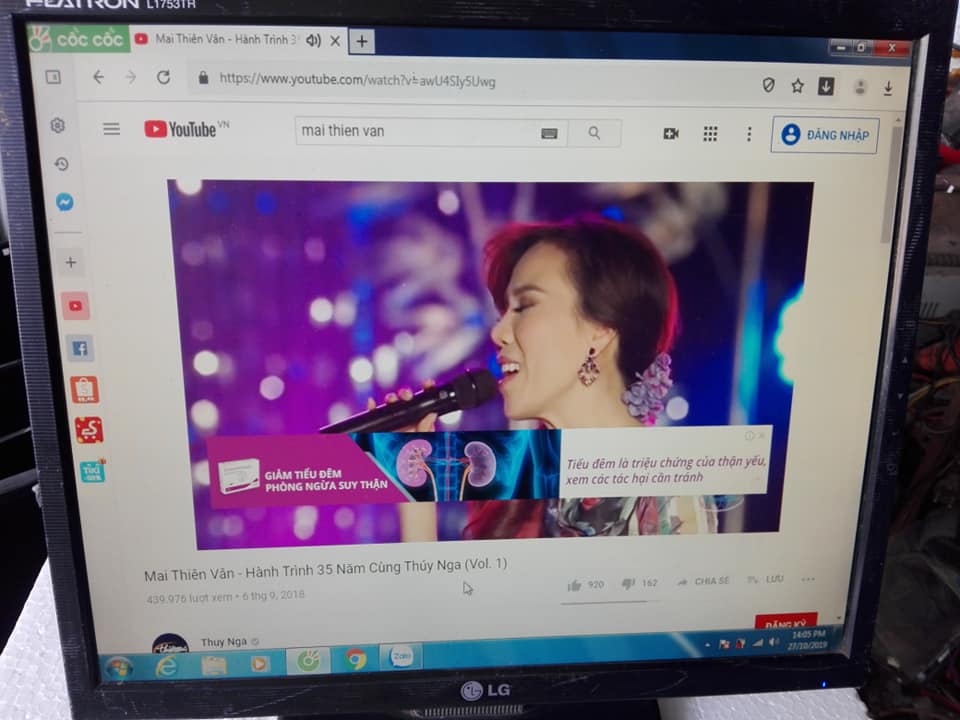The image size is (960, 720).
Task: Open Windows Explorer folder in taskbar
Action: [x=214, y=666]
